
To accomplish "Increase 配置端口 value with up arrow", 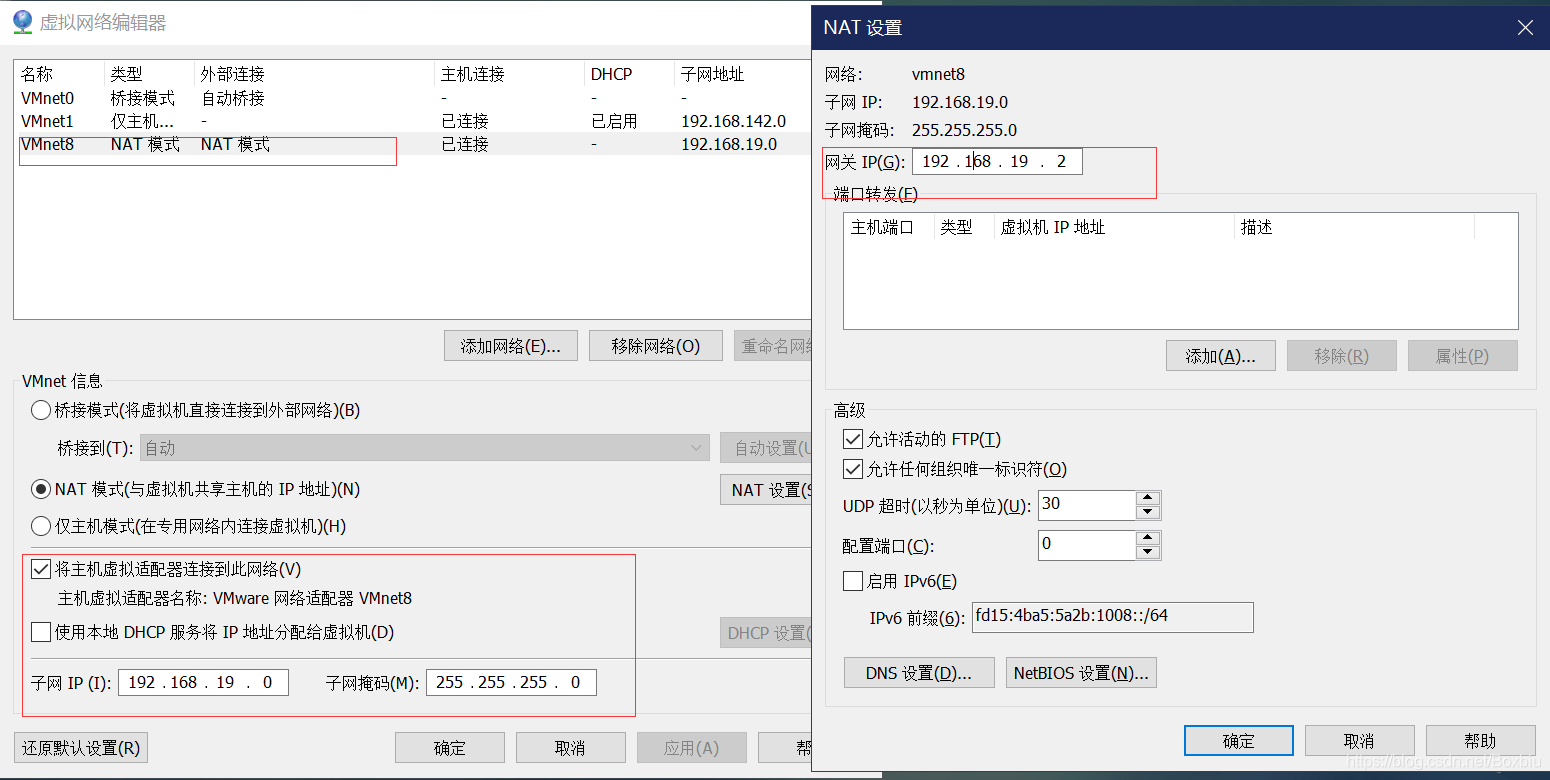I will pyautogui.click(x=1148, y=538).
